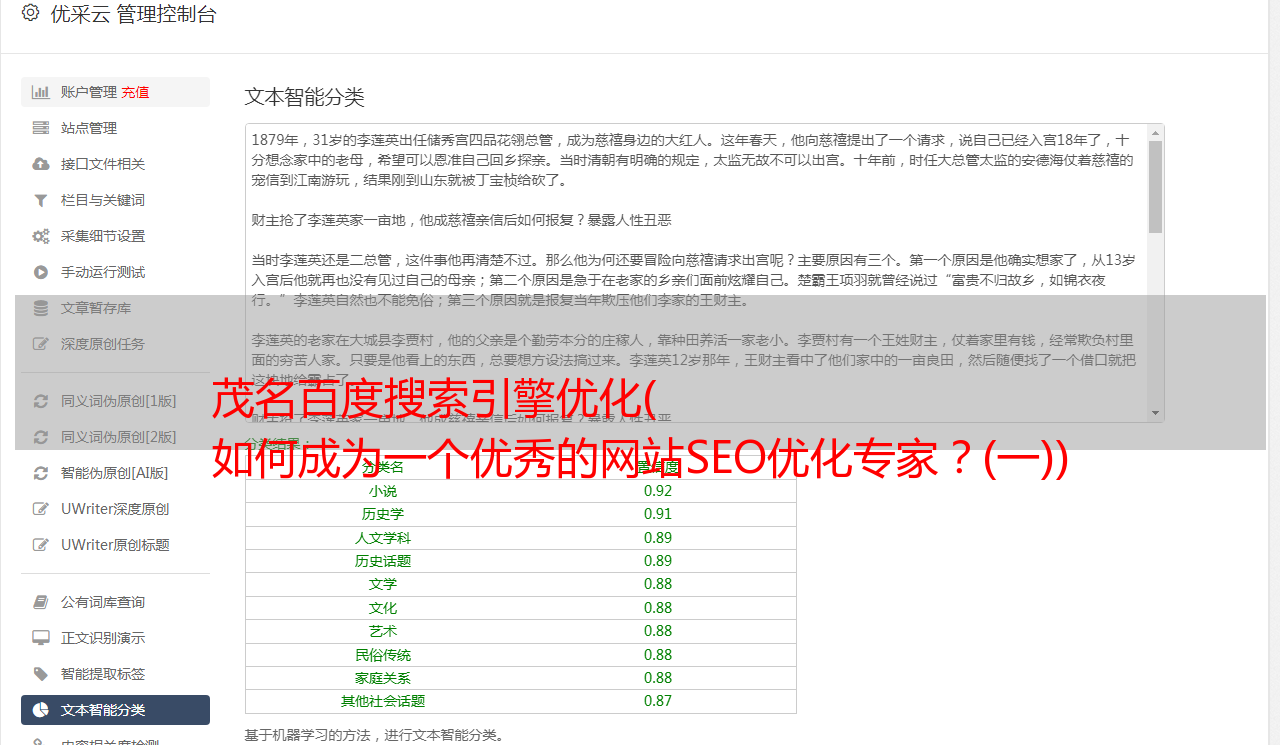Click the text area scrollbar up arrow
1280x745 pixels.
[x=1155, y=132]
